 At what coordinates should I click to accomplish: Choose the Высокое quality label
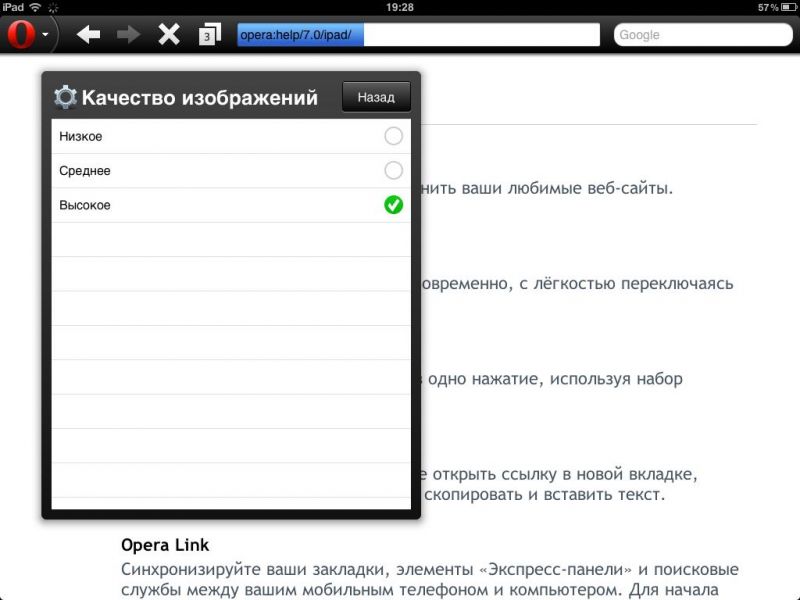(85, 205)
